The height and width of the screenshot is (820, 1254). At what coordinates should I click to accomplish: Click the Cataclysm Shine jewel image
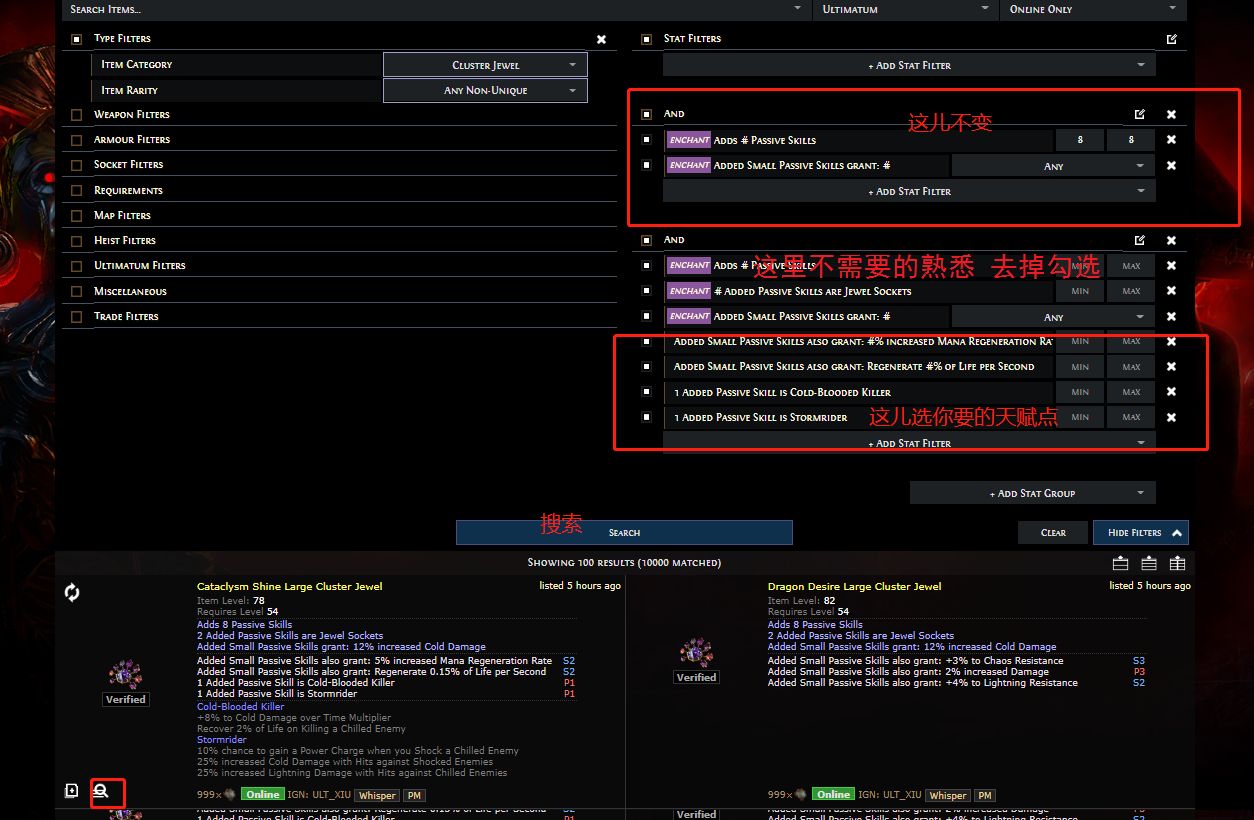pyautogui.click(x=126, y=674)
